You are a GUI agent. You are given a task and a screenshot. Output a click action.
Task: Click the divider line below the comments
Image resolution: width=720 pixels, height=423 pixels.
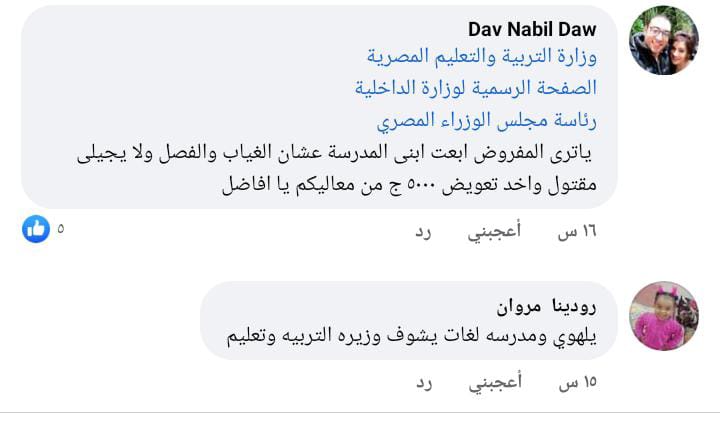click(360, 411)
